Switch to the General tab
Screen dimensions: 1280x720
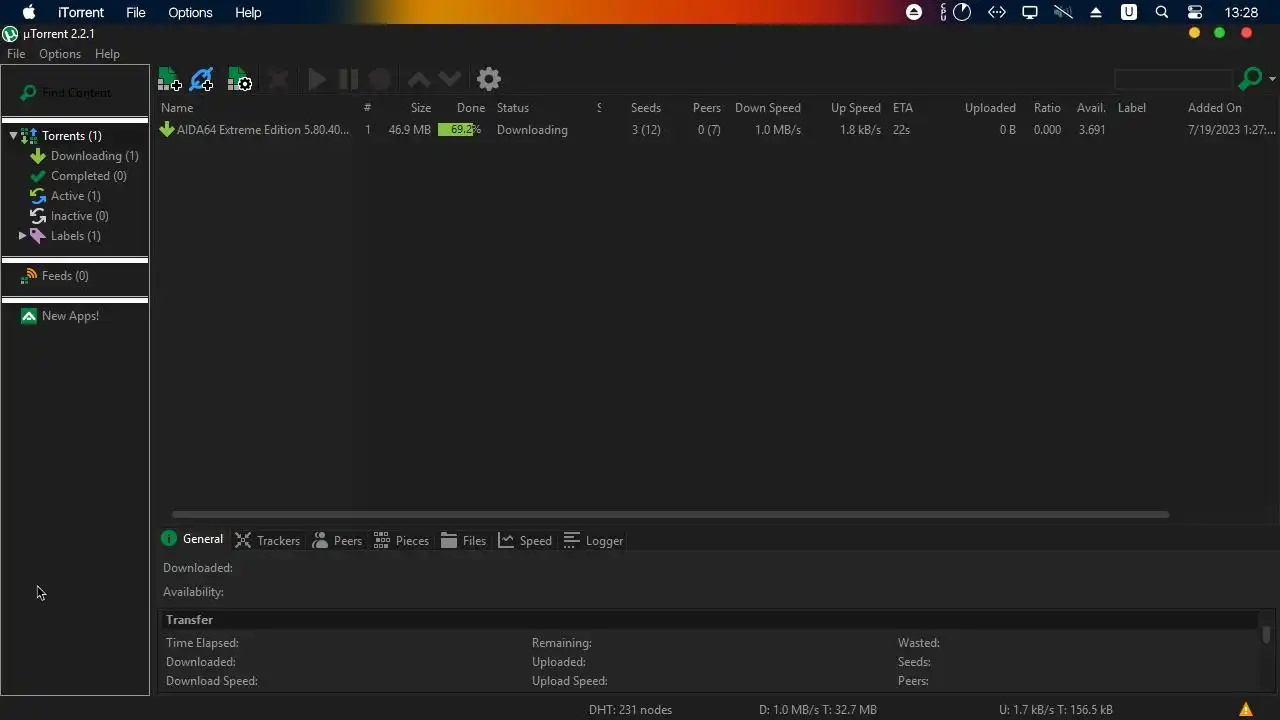192,539
